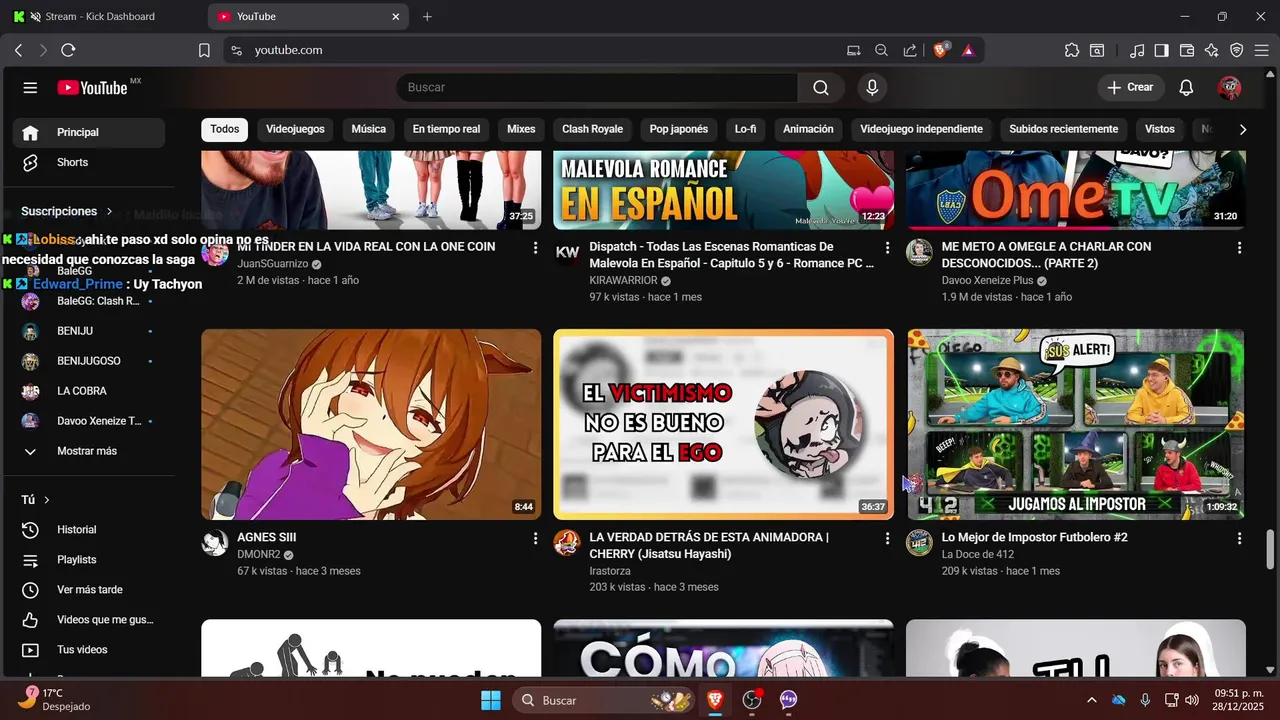Select the Animación filter chip
Screen dimensions: 1280x720
808,129
